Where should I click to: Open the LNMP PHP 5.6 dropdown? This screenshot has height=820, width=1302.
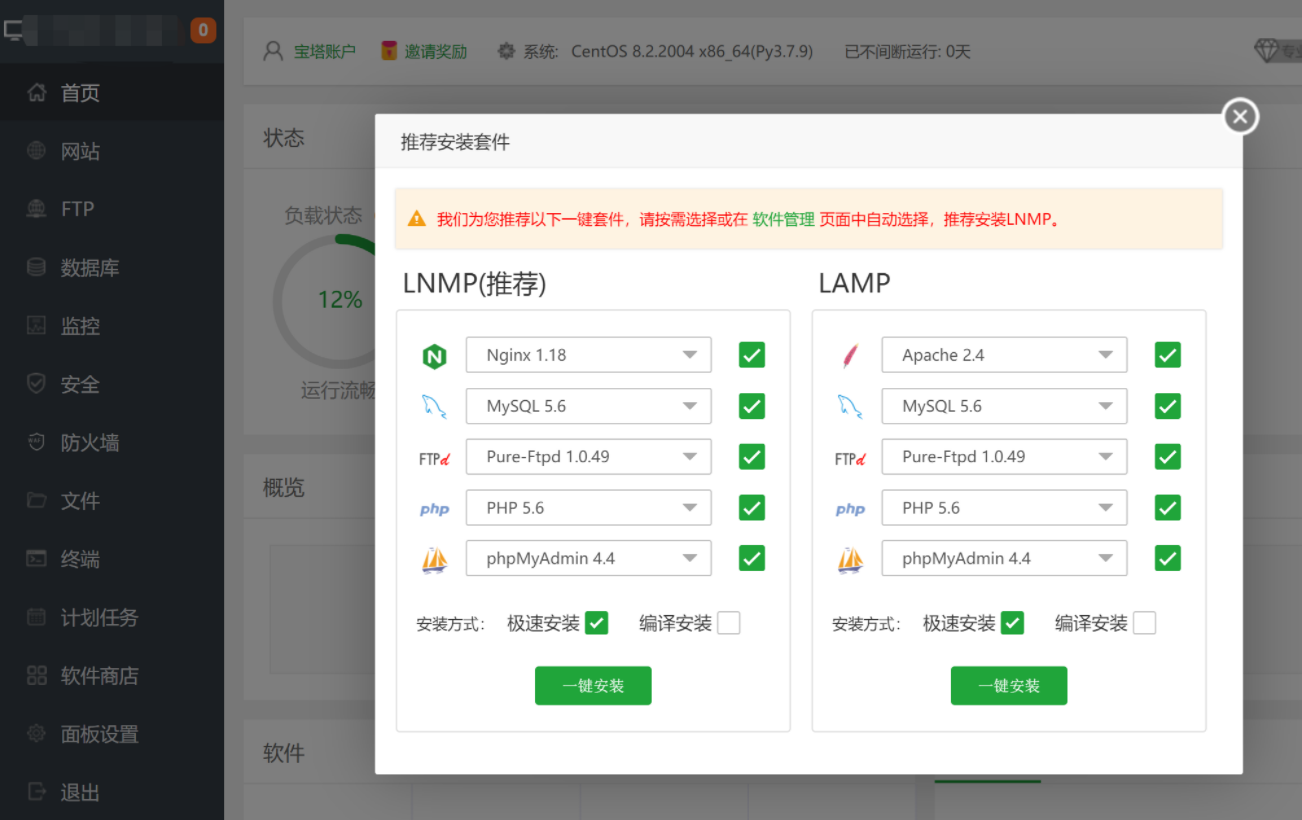pos(589,508)
